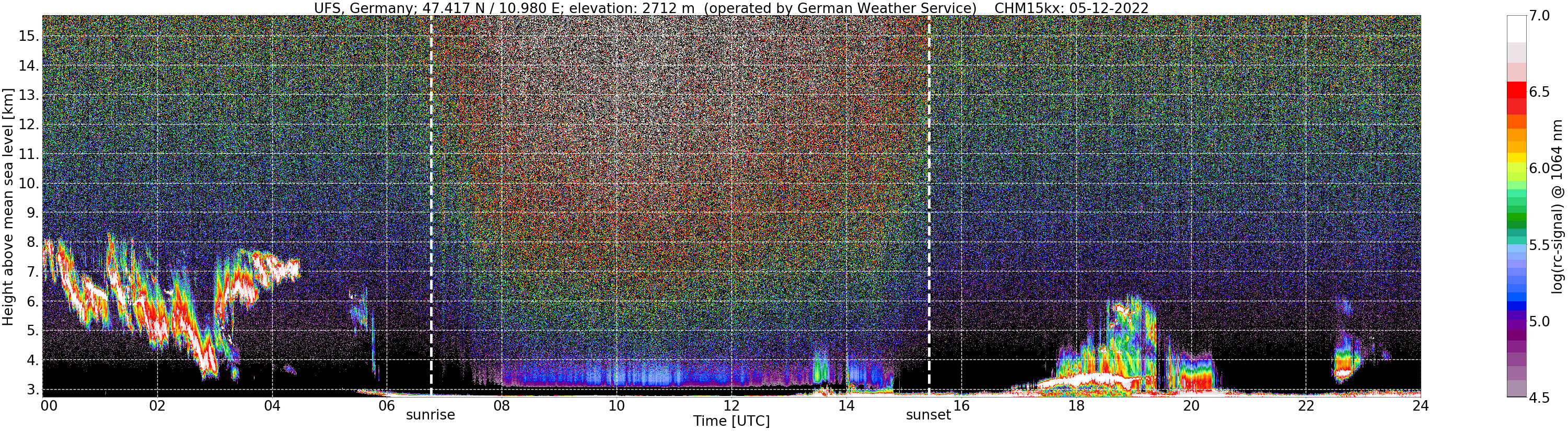Click the dashed sunrise marker line
Image resolution: width=1568 pixels, height=431 pixels.
(x=431, y=206)
